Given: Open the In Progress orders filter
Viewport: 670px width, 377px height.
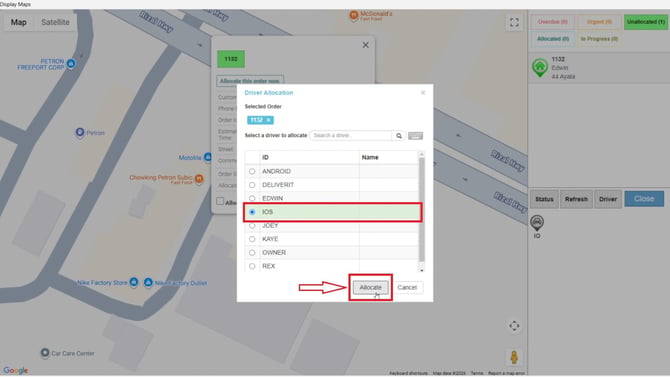Looking at the screenshot, I should [x=599, y=39].
